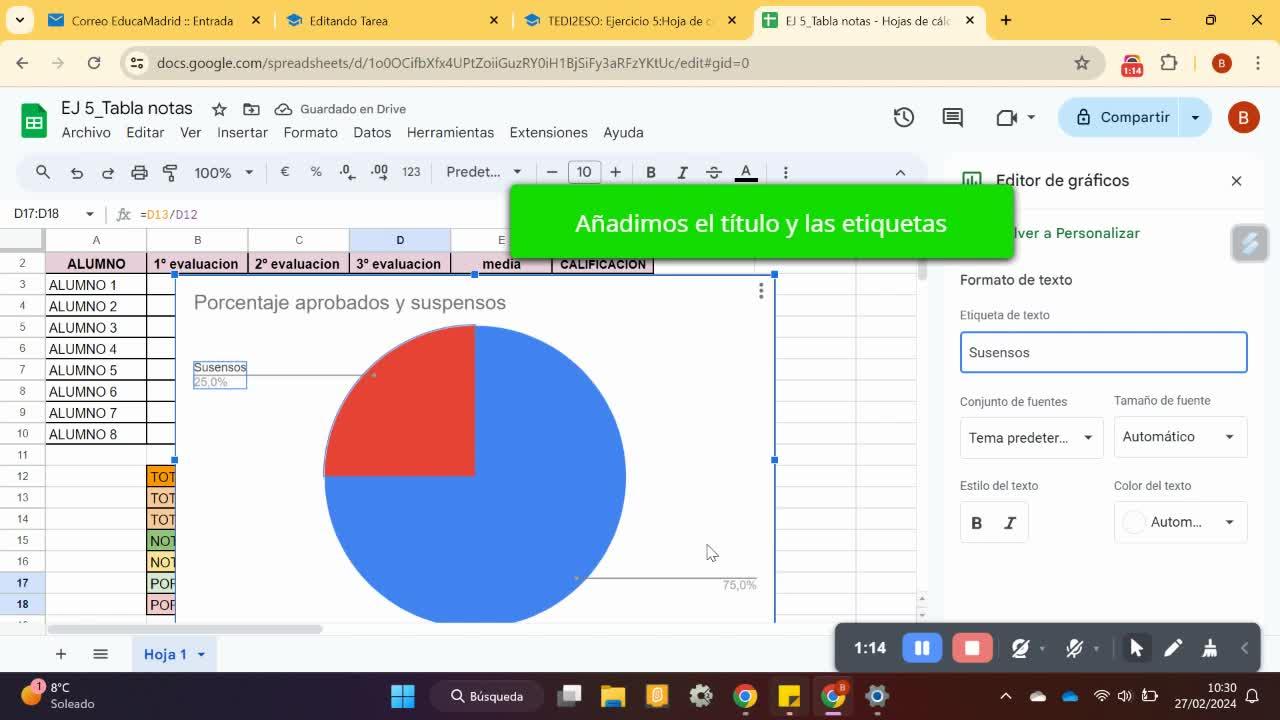
Task: Add a new sheet
Action: (61, 654)
